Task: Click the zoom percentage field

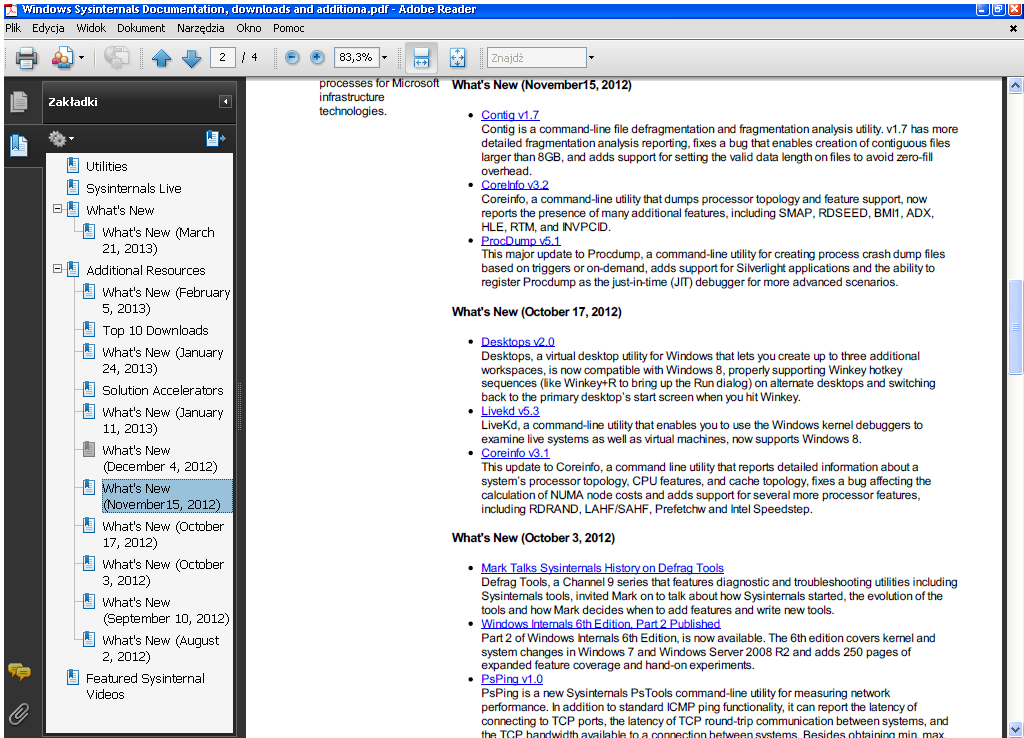Action: (x=357, y=57)
